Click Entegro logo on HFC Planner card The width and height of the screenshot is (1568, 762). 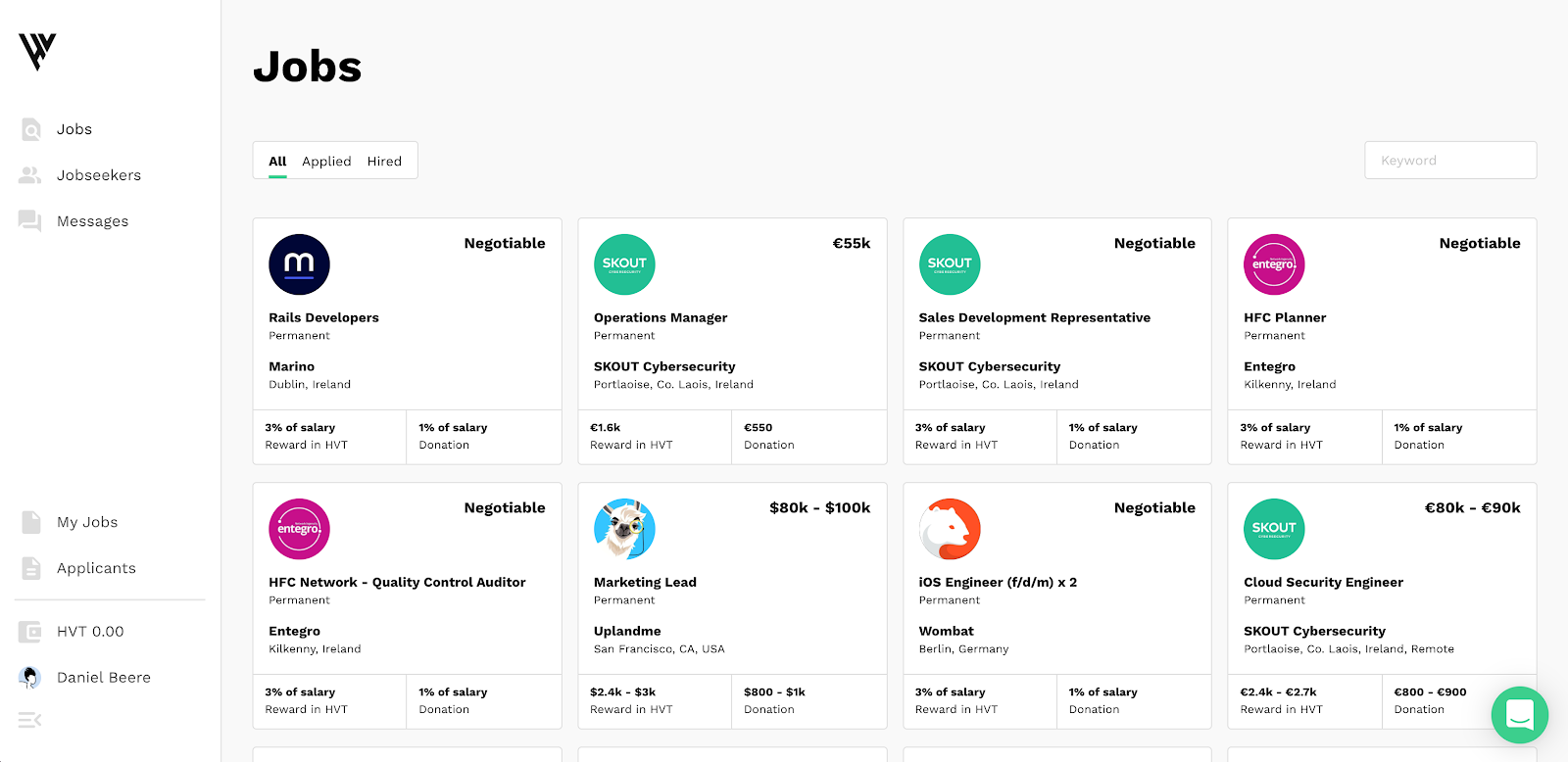tap(1274, 264)
